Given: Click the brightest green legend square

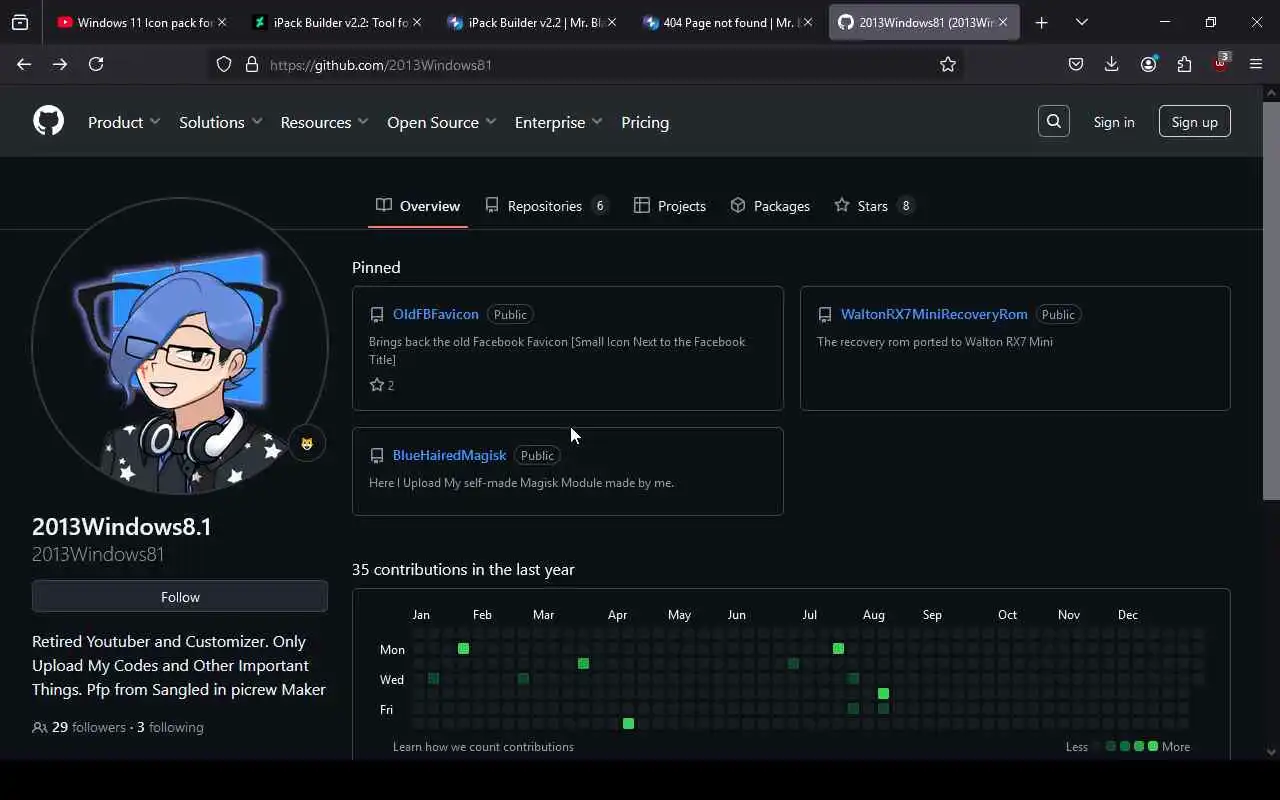Looking at the screenshot, I should point(1153,746).
